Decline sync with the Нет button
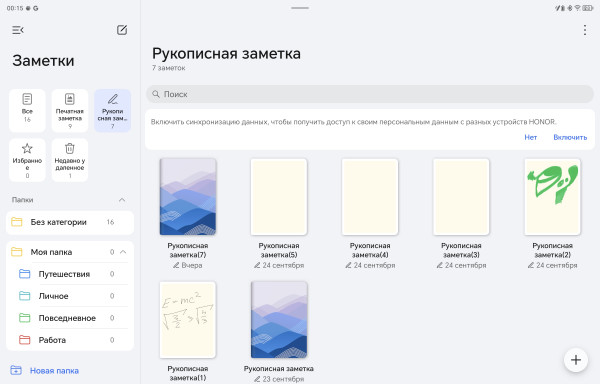The image size is (600, 384). click(530, 137)
